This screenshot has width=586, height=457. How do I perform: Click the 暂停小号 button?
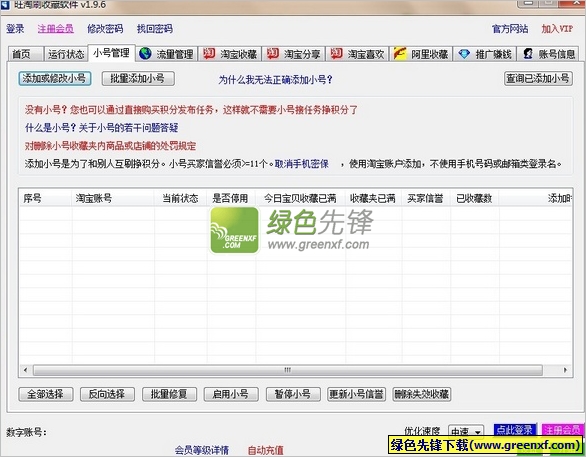click(293, 394)
